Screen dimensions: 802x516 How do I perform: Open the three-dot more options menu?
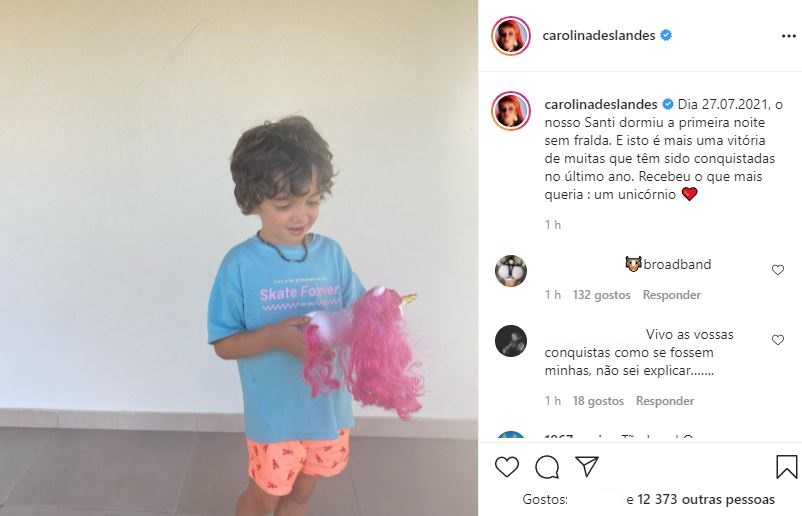(789, 36)
